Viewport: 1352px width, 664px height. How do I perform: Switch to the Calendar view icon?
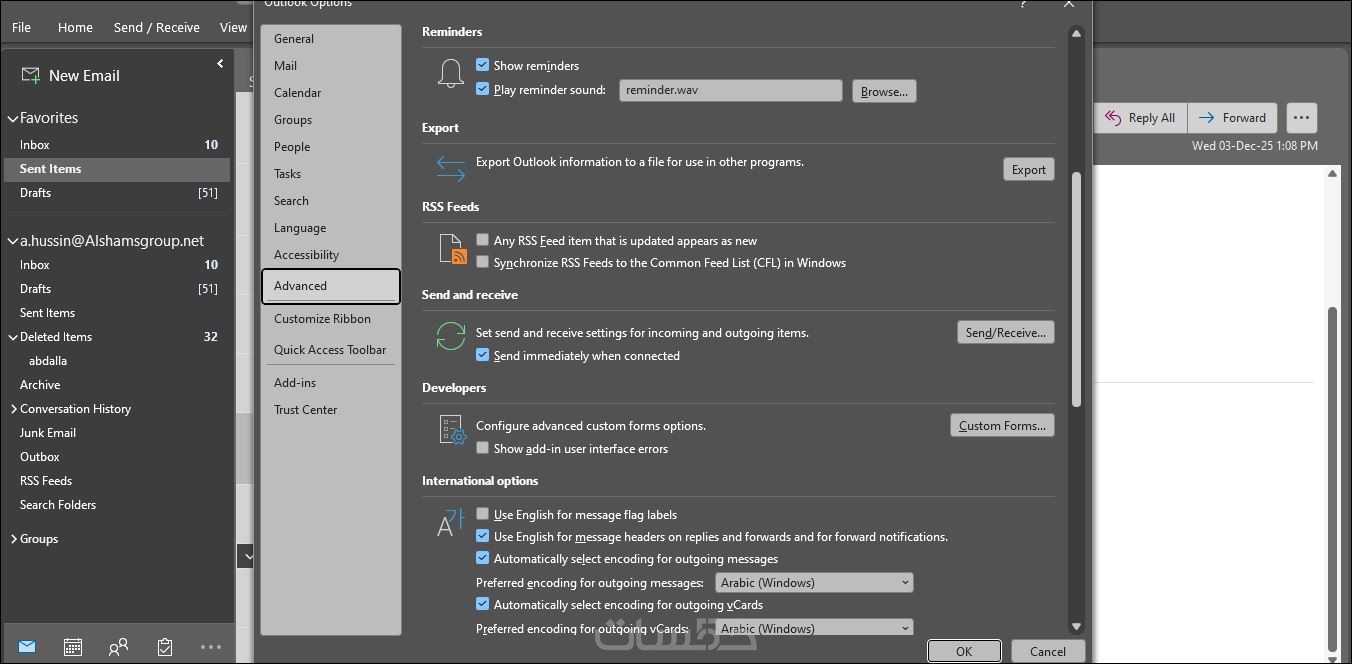[73, 647]
